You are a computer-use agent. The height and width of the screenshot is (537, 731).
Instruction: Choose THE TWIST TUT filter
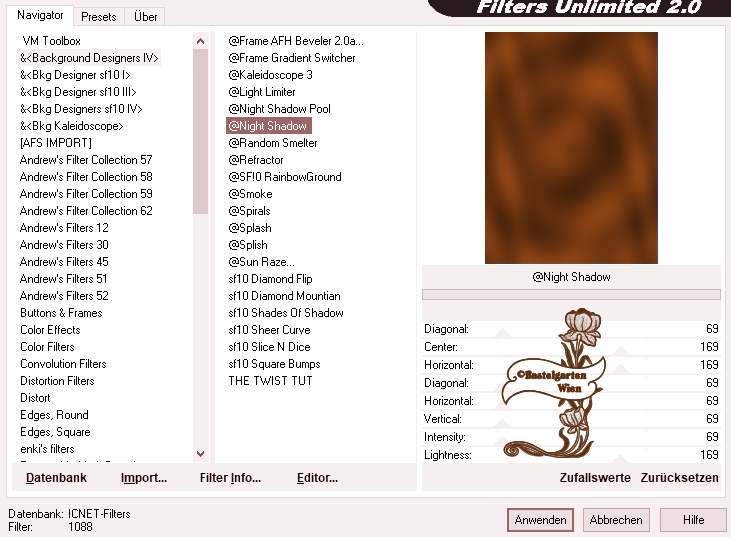270,381
